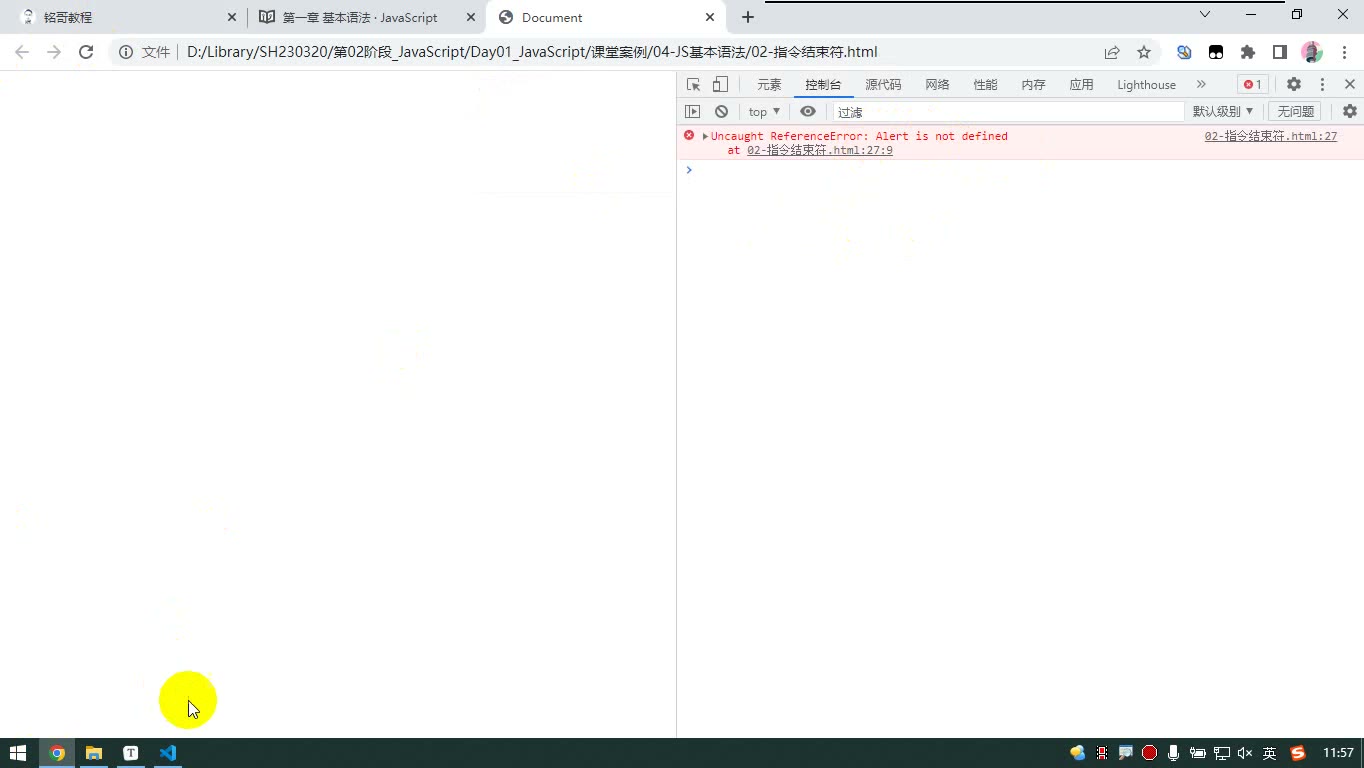Switch to the 网络 panel tab
This screenshot has width=1364, height=768.
(x=937, y=85)
